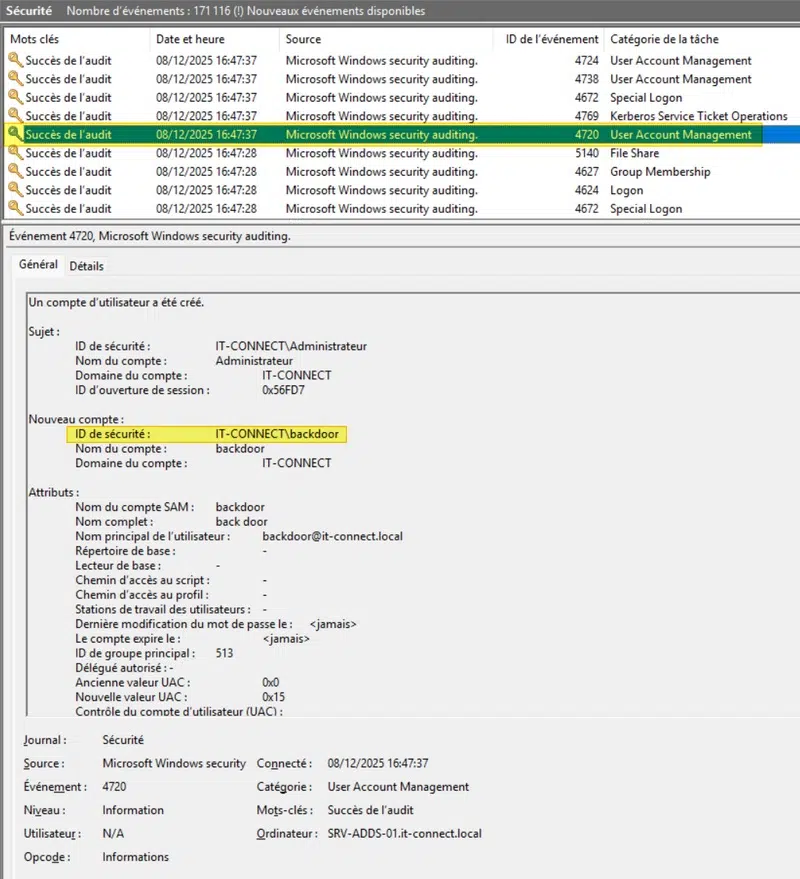Sort events by Date et heure header

[190, 39]
